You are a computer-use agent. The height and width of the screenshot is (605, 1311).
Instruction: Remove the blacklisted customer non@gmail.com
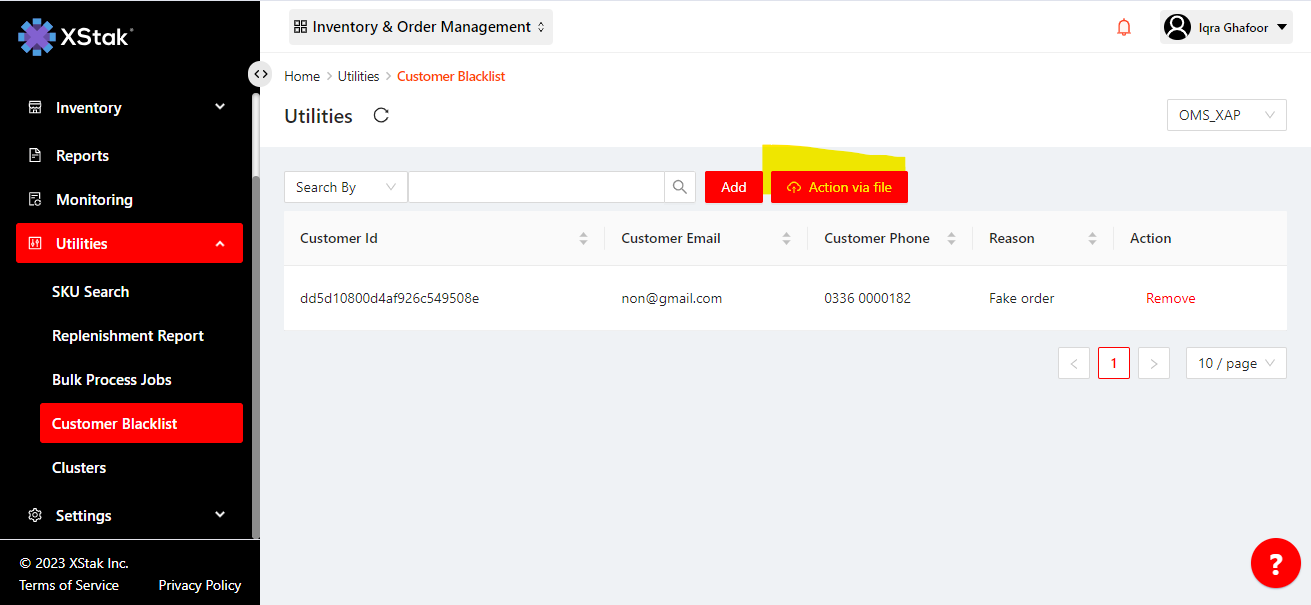(1170, 298)
